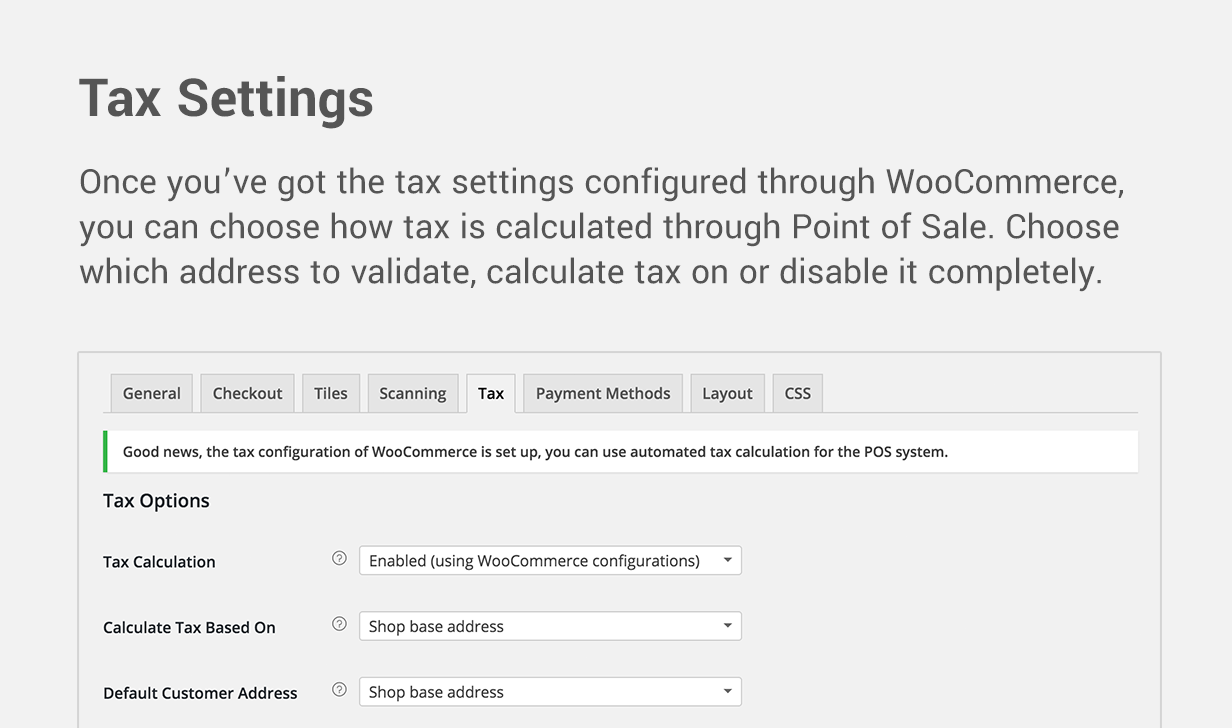Select the active Tax tab
The width and height of the screenshot is (1232, 728).
(x=491, y=393)
